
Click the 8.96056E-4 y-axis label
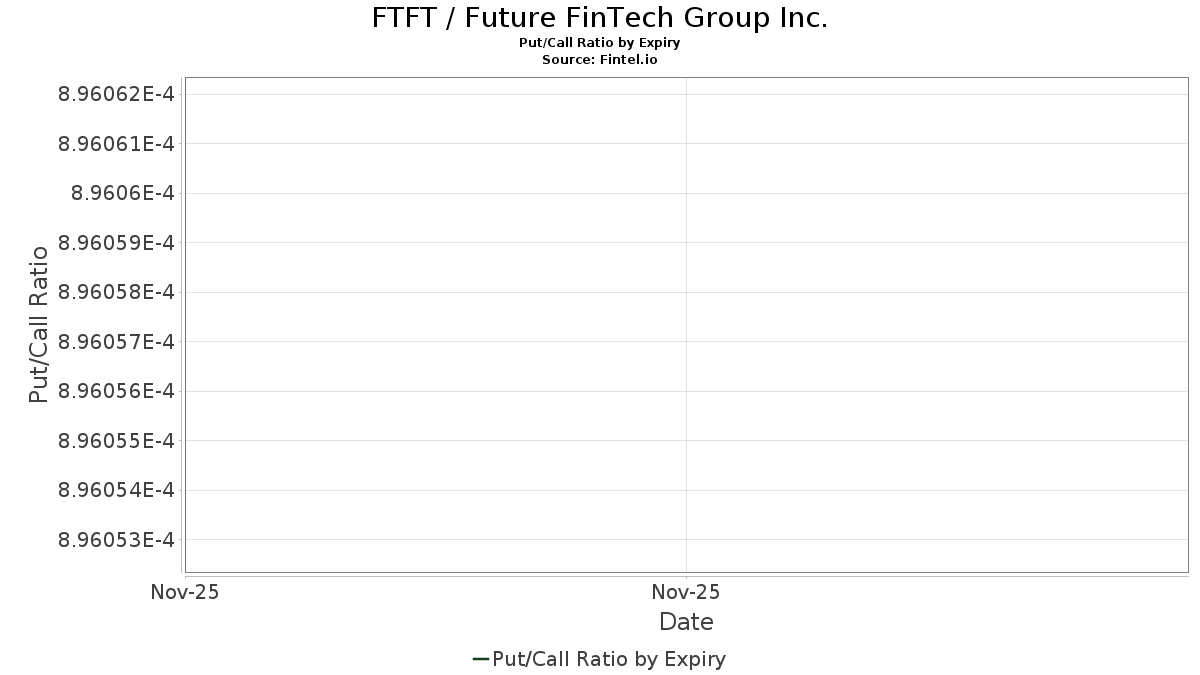(x=117, y=391)
